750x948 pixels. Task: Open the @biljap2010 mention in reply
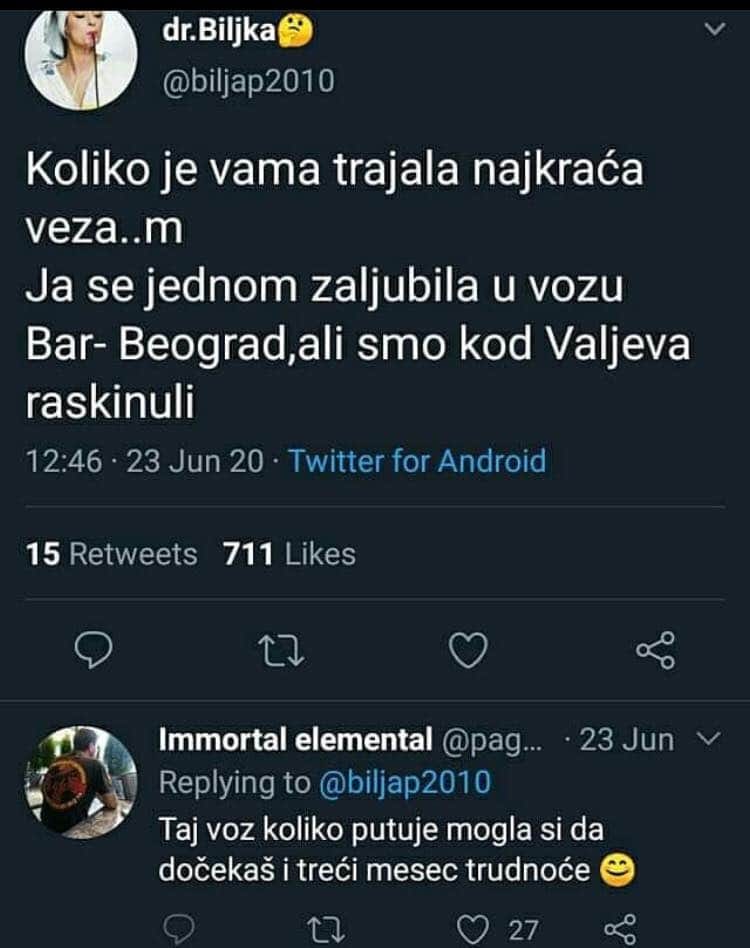point(405,783)
